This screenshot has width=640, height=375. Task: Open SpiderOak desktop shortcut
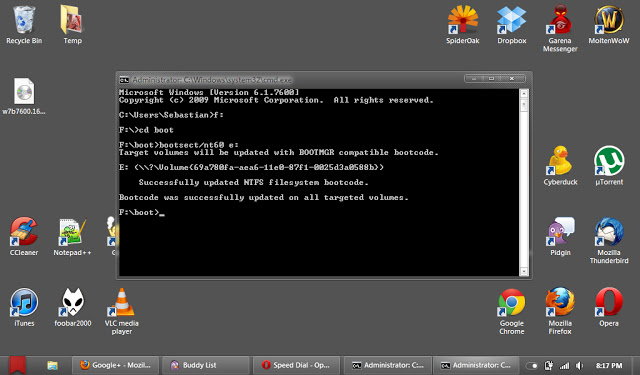tap(462, 24)
